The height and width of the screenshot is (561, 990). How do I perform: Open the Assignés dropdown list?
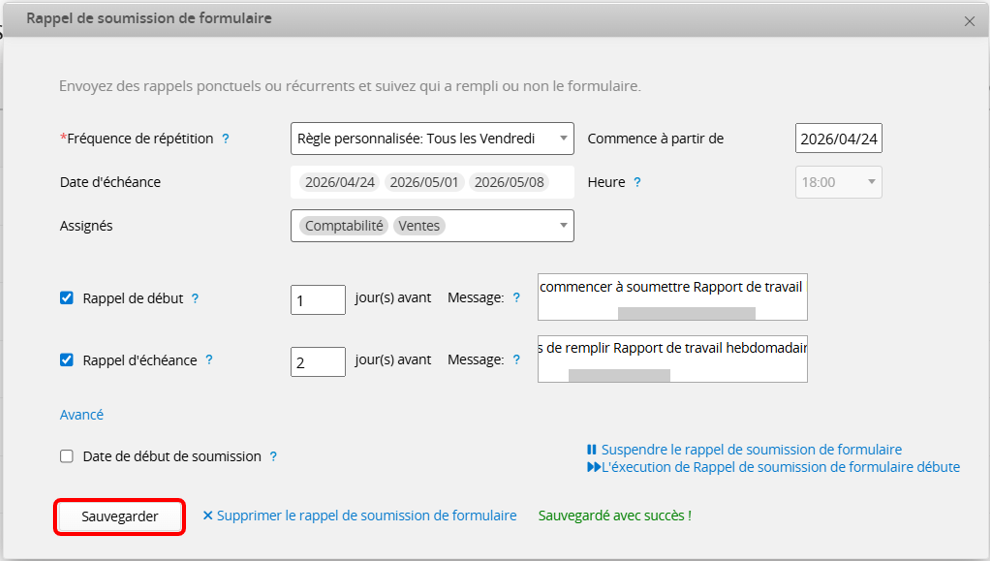(432, 226)
